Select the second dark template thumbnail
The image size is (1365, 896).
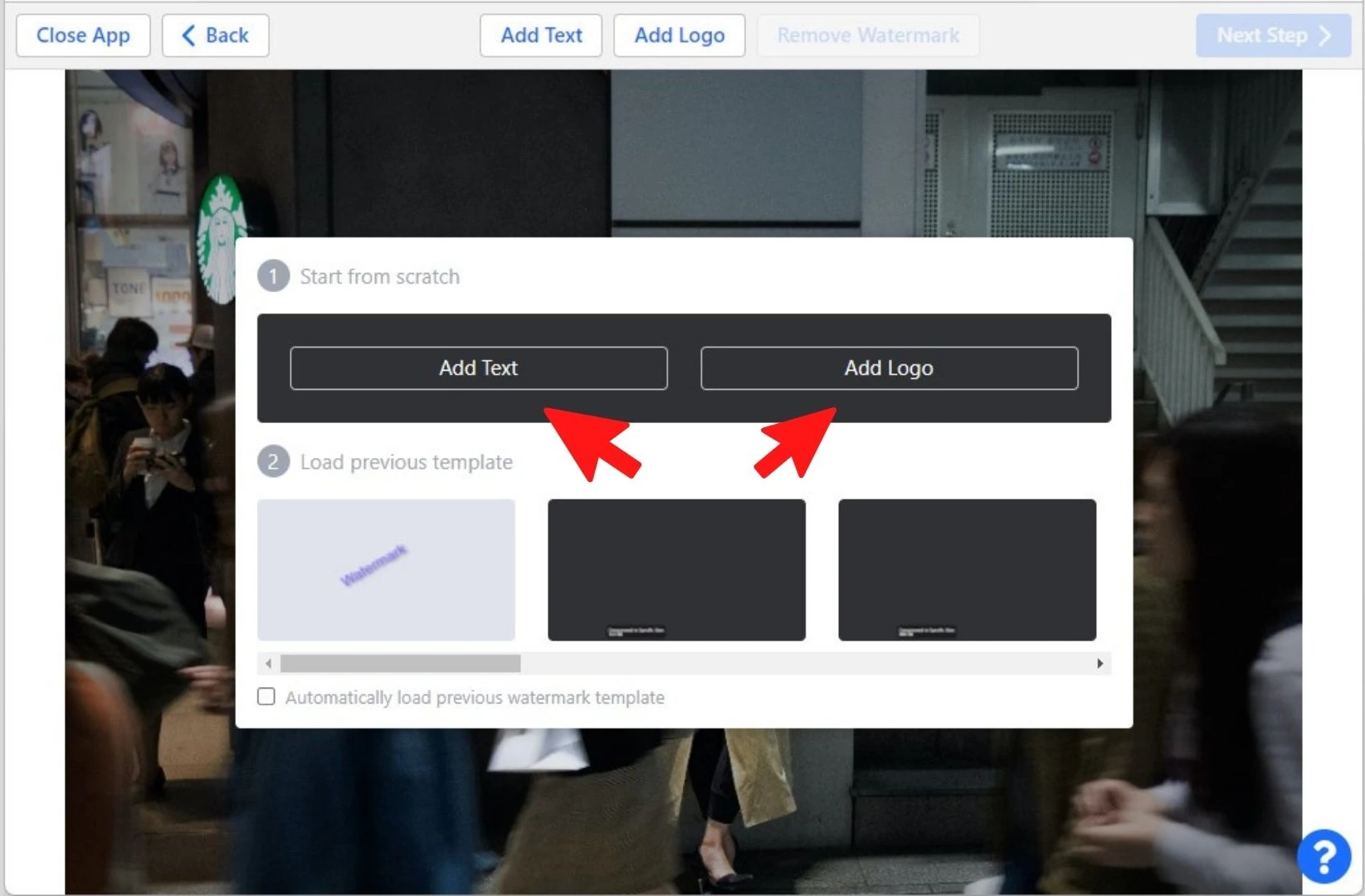(x=677, y=570)
